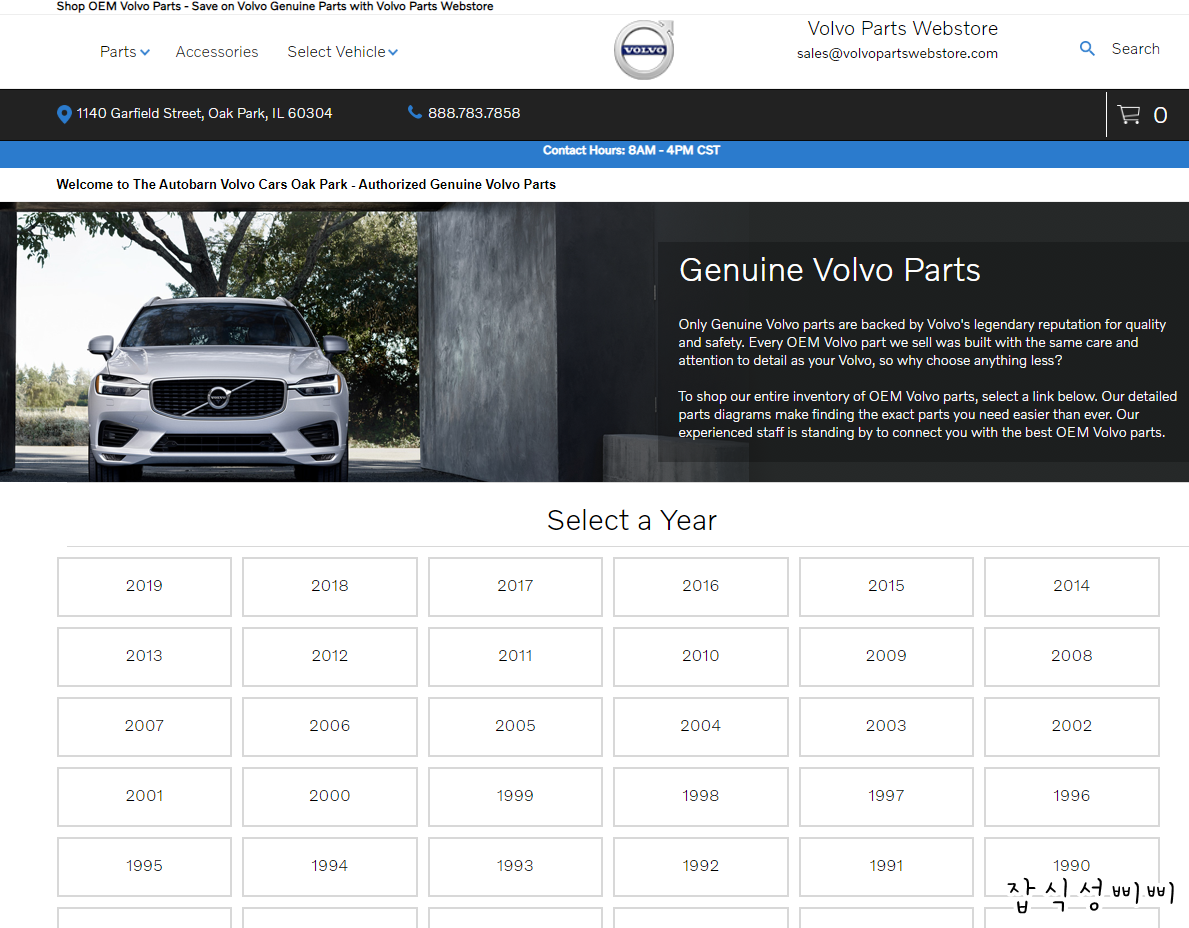Viewport: 1189px width, 928px height.
Task: Click the sales@volvopartswebstore.com email link
Action: pyautogui.click(x=897, y=54)
